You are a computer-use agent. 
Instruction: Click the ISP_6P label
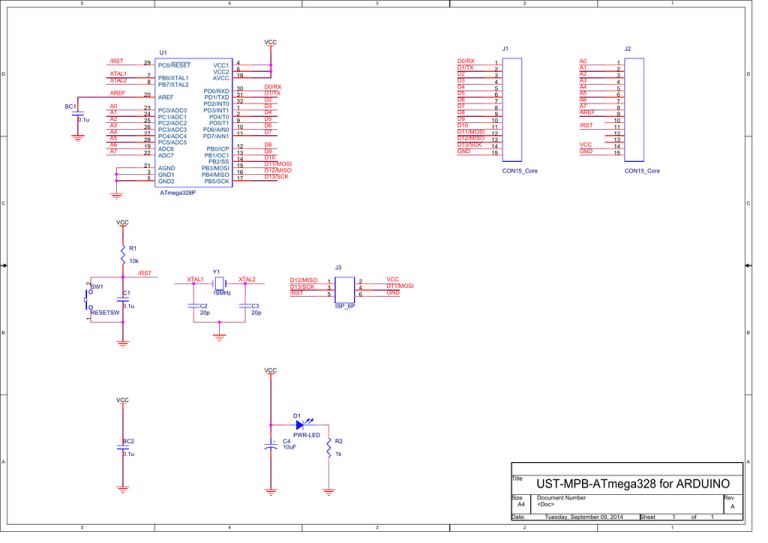[x=345, y=306]
